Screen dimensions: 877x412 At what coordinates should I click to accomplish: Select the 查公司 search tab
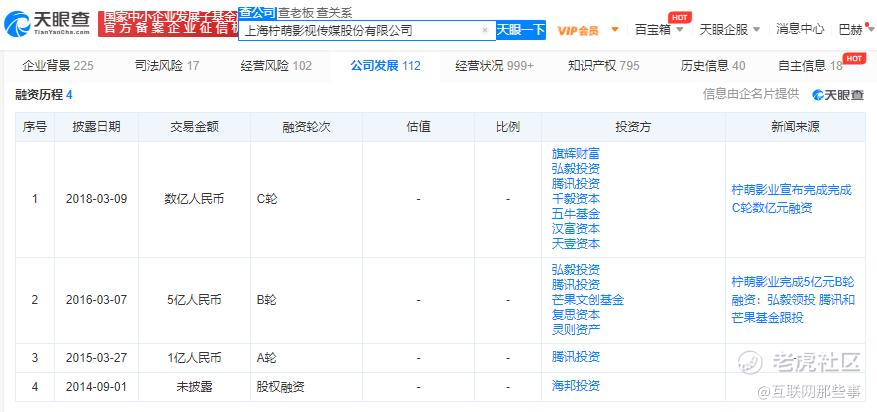(x=257, y=12)
